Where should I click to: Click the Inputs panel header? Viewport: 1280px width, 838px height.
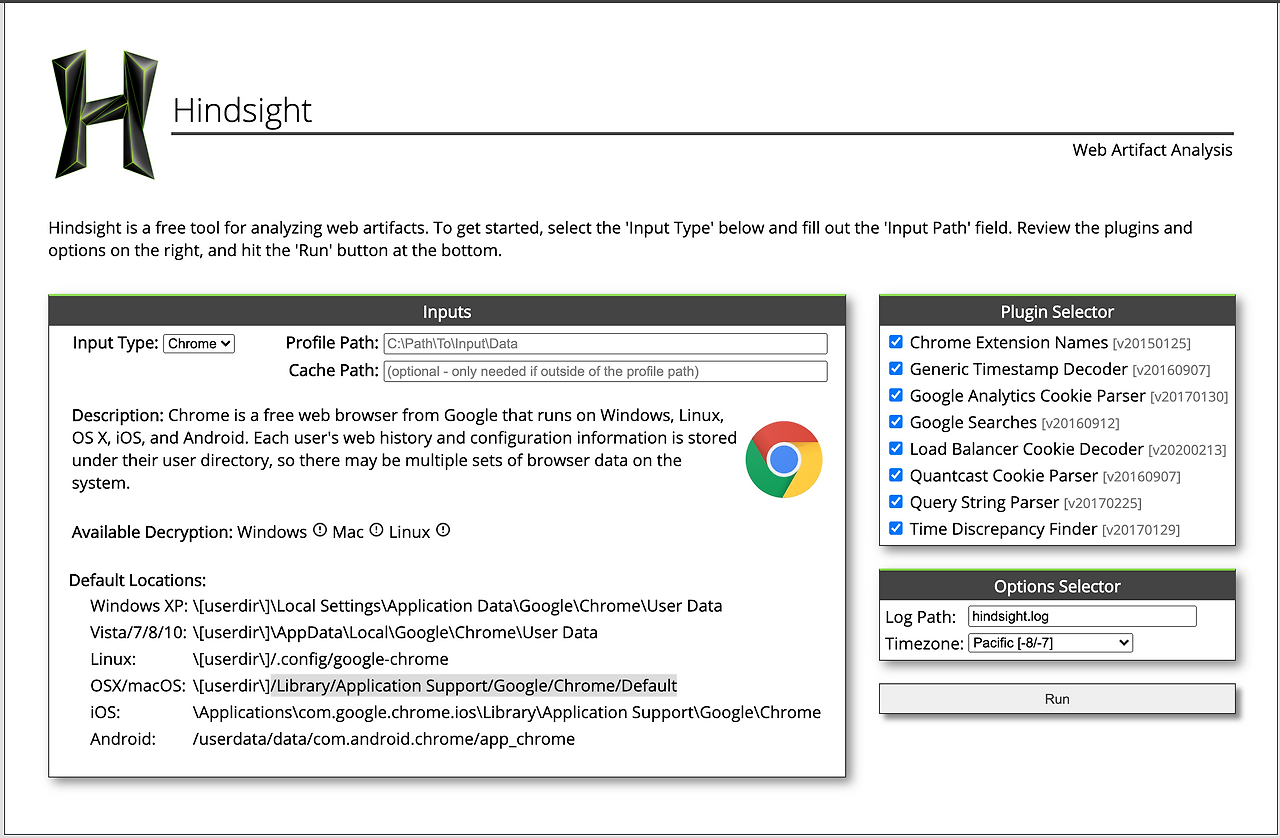(447, 311)
